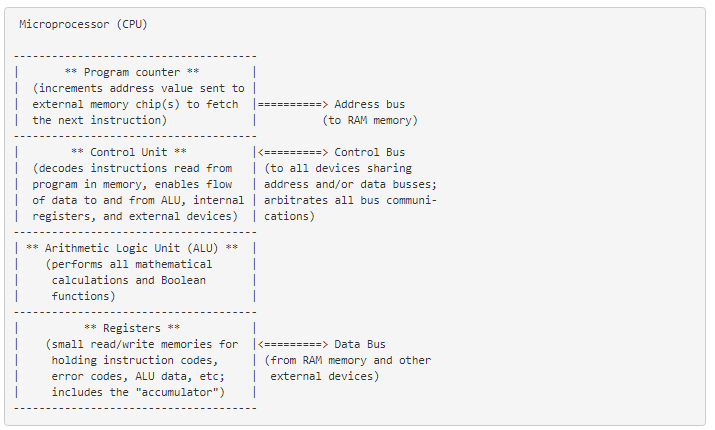715x430 pixels.
Task: Click "calculations and Boolean" text line
Action: tap(128, 280)
